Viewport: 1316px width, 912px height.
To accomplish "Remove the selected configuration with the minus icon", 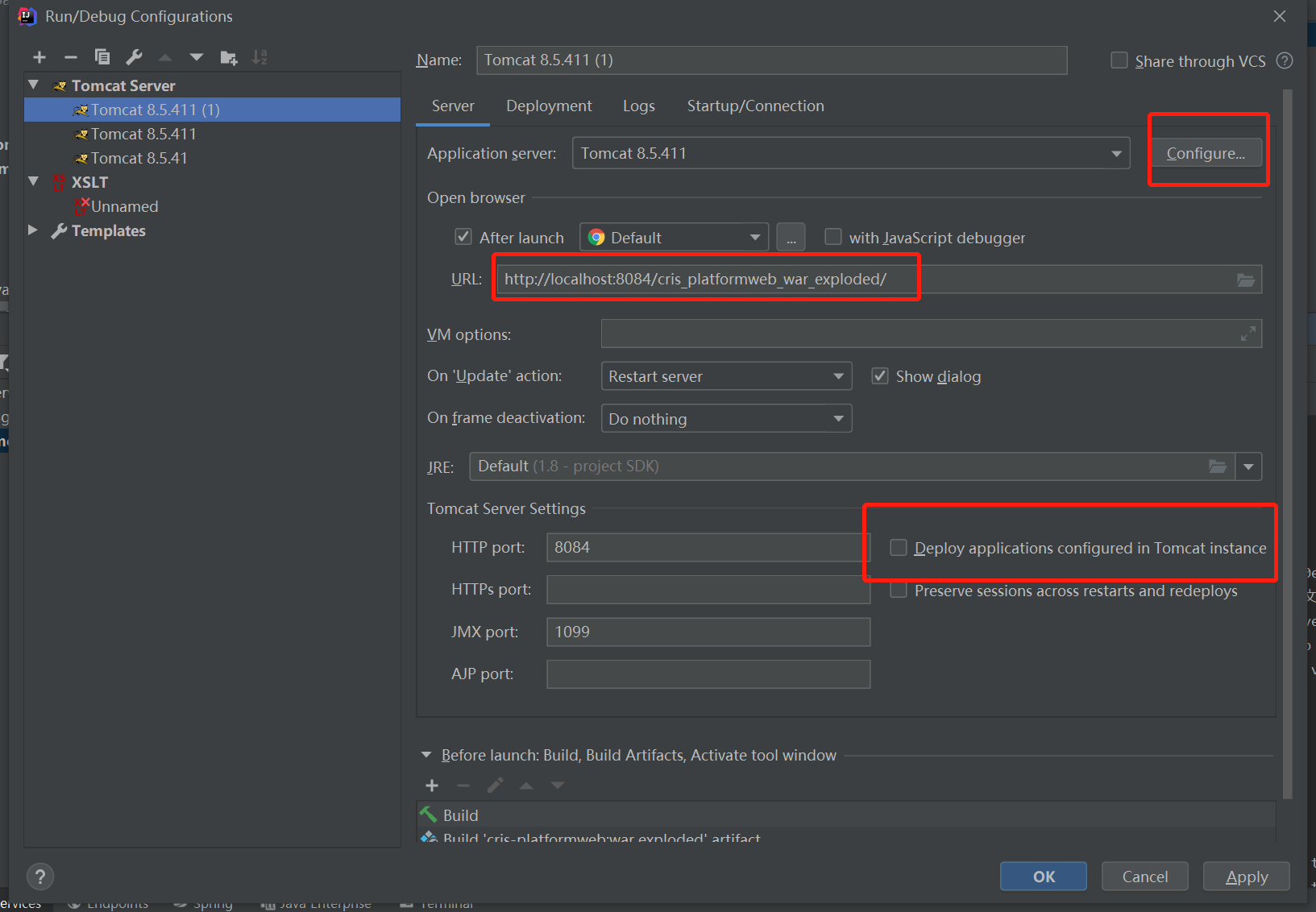I will (x=71, y=57).
